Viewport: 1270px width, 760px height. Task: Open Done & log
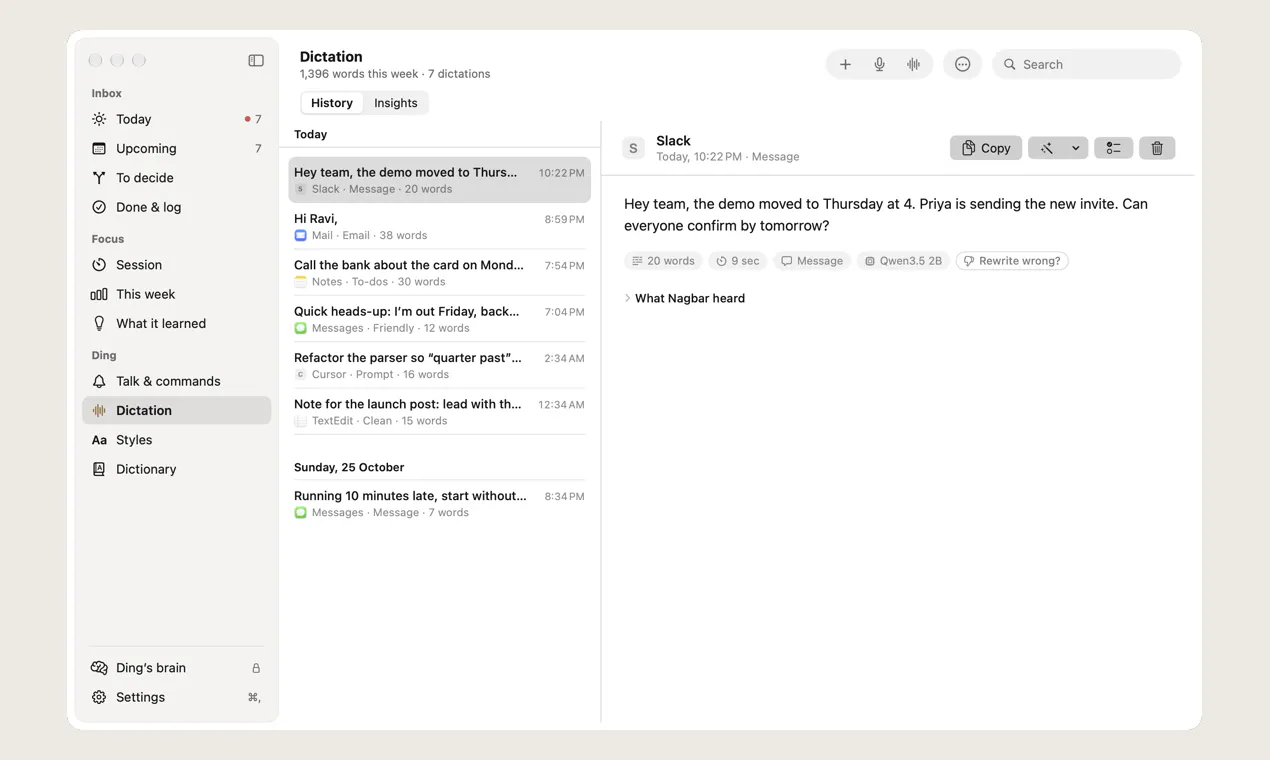point(177,207)
